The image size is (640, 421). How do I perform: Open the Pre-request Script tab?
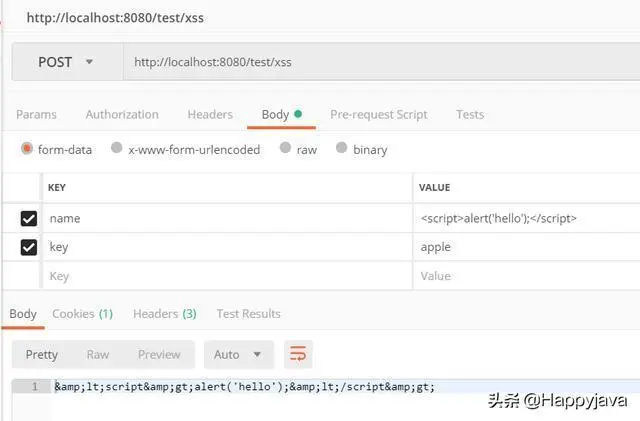379,115
